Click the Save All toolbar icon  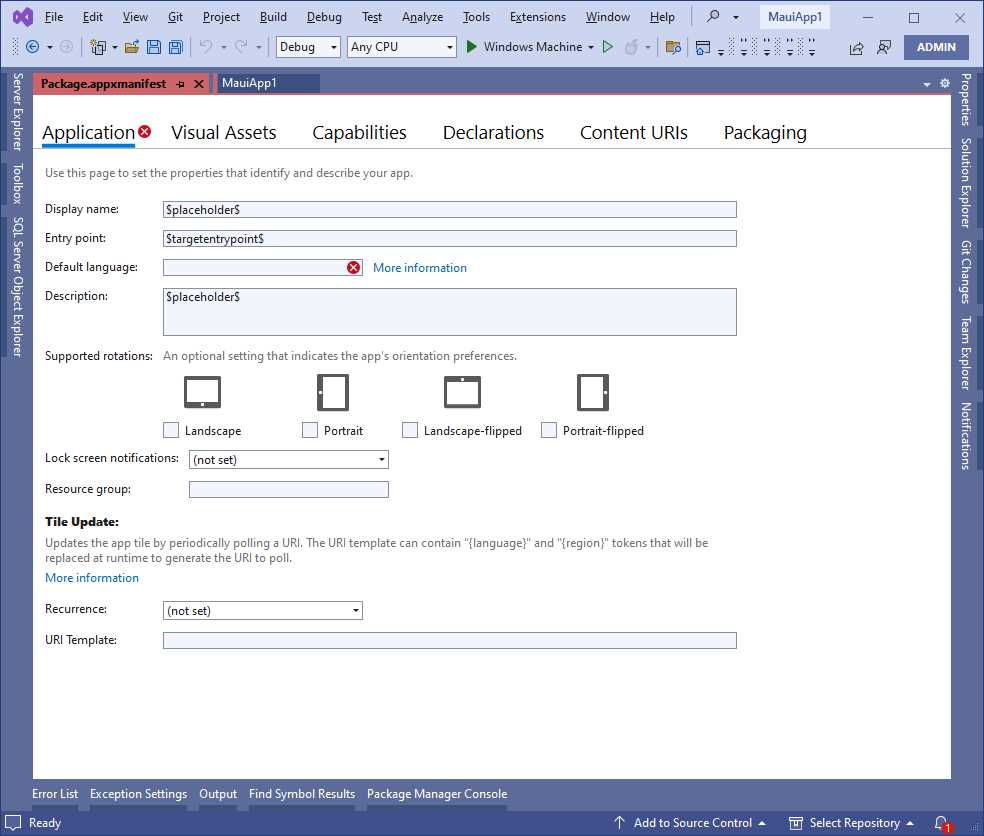pos(175,47)
